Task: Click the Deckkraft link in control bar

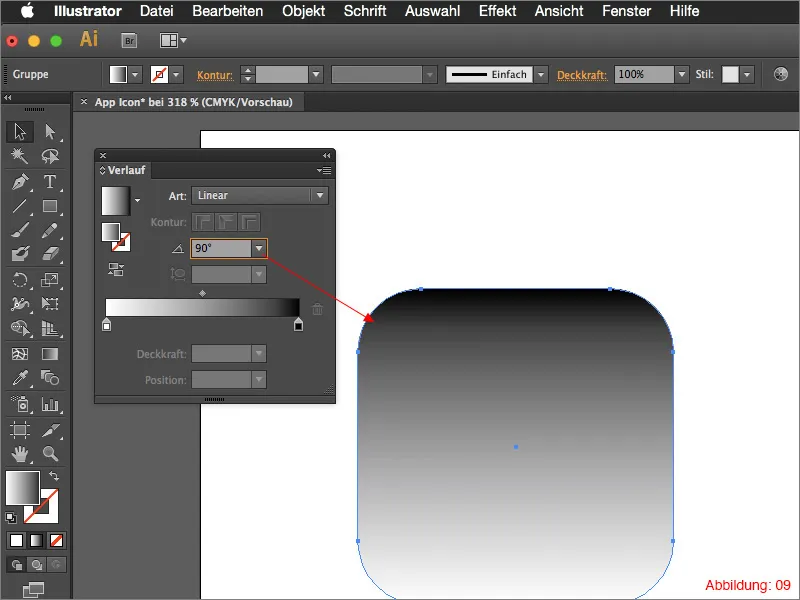Action: click(x=582, y=76)
